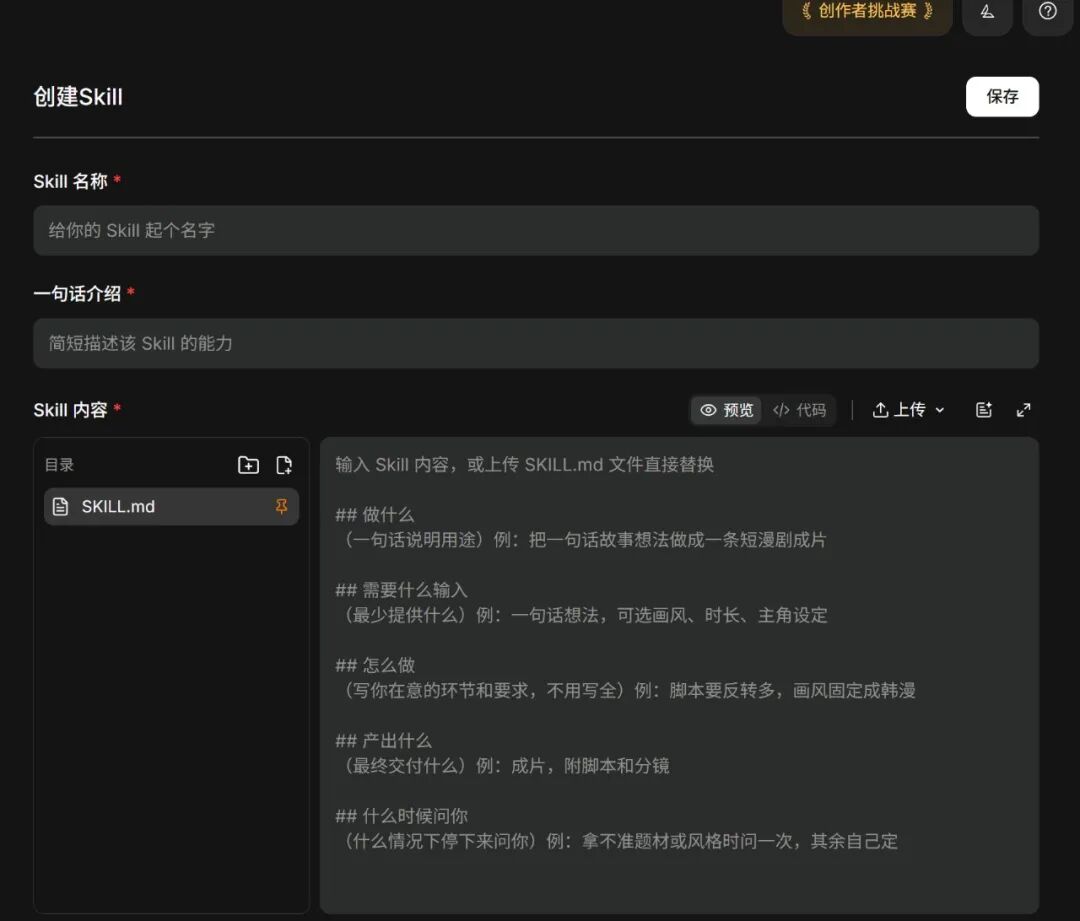Select the SKILL.md file
The width and height of the screenshot is (1080, 921).
pos(172,506)
